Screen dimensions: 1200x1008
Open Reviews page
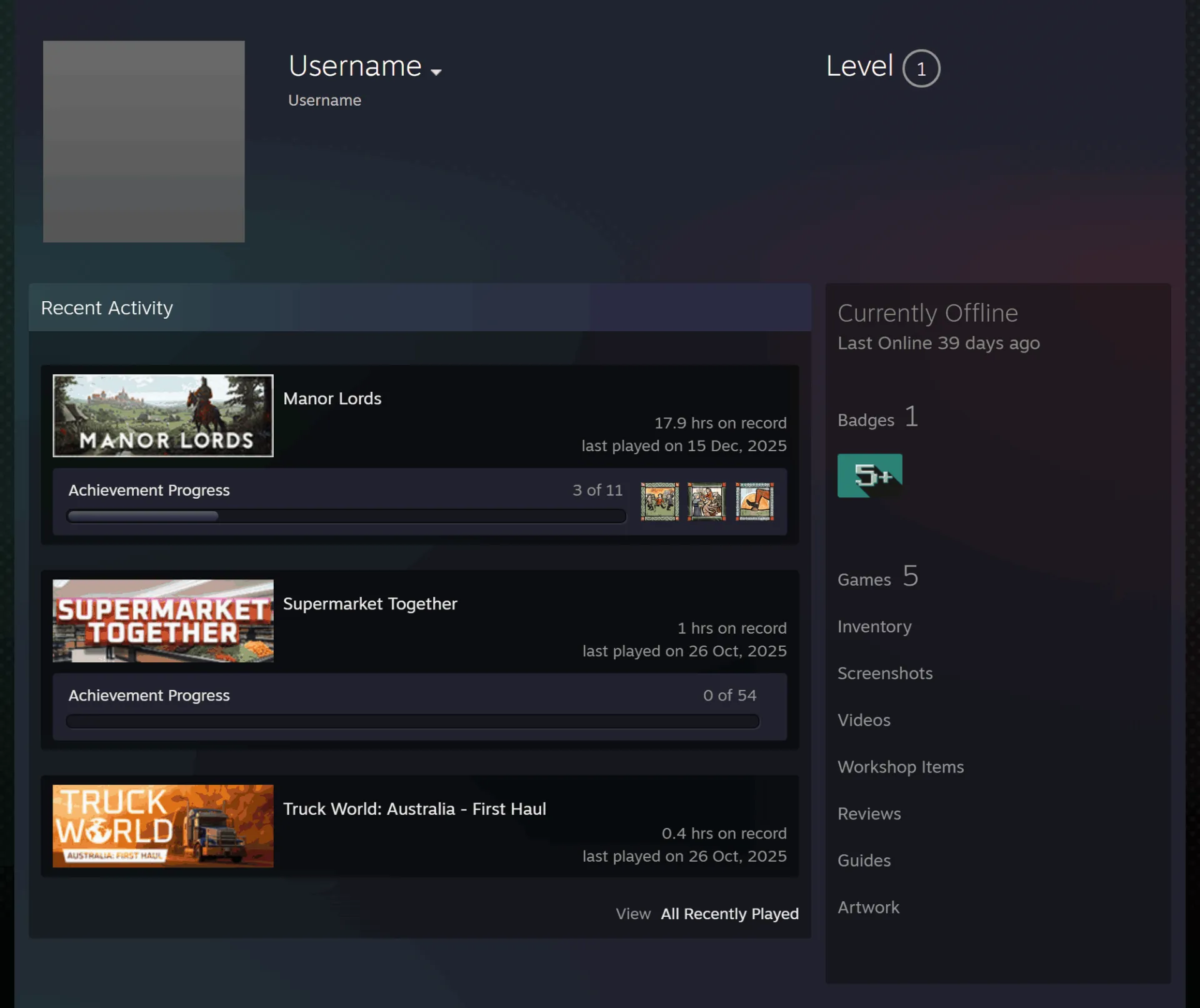coord(869,814)
